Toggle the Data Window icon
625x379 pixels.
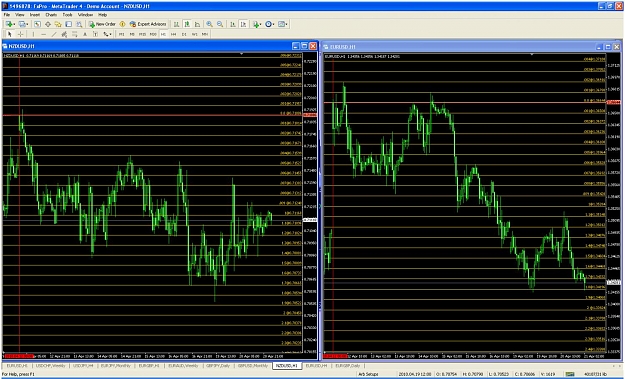pos(48,24)
